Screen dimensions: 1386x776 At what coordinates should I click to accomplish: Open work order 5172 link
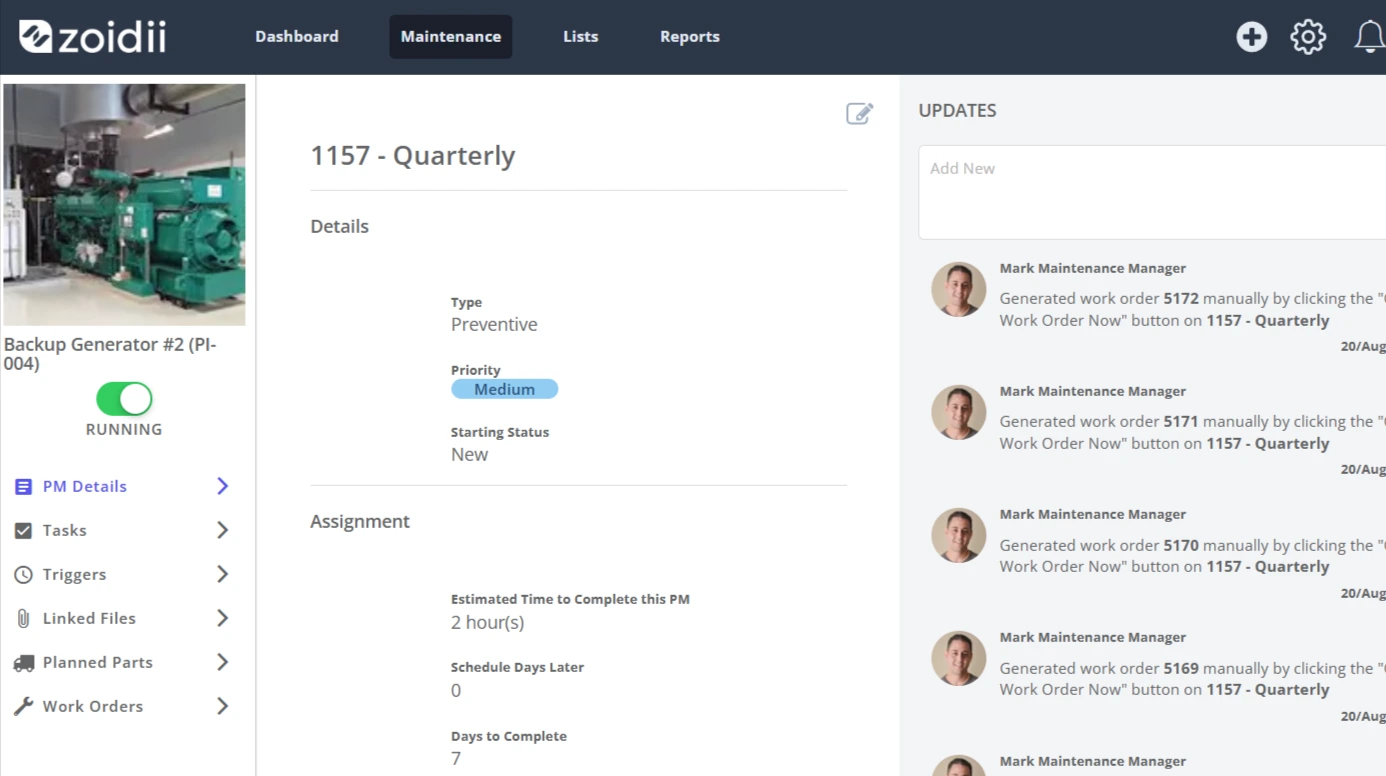click(x=1181, y=298)
